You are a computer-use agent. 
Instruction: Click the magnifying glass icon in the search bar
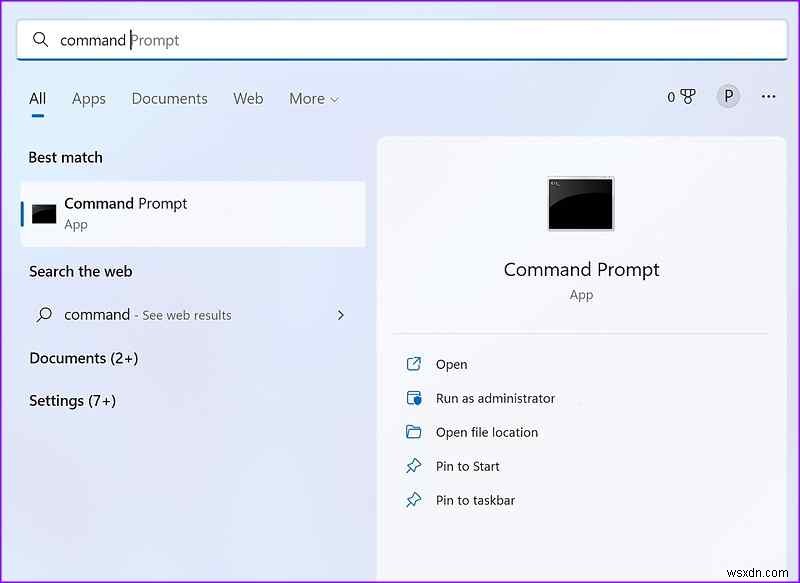(40, 39)
